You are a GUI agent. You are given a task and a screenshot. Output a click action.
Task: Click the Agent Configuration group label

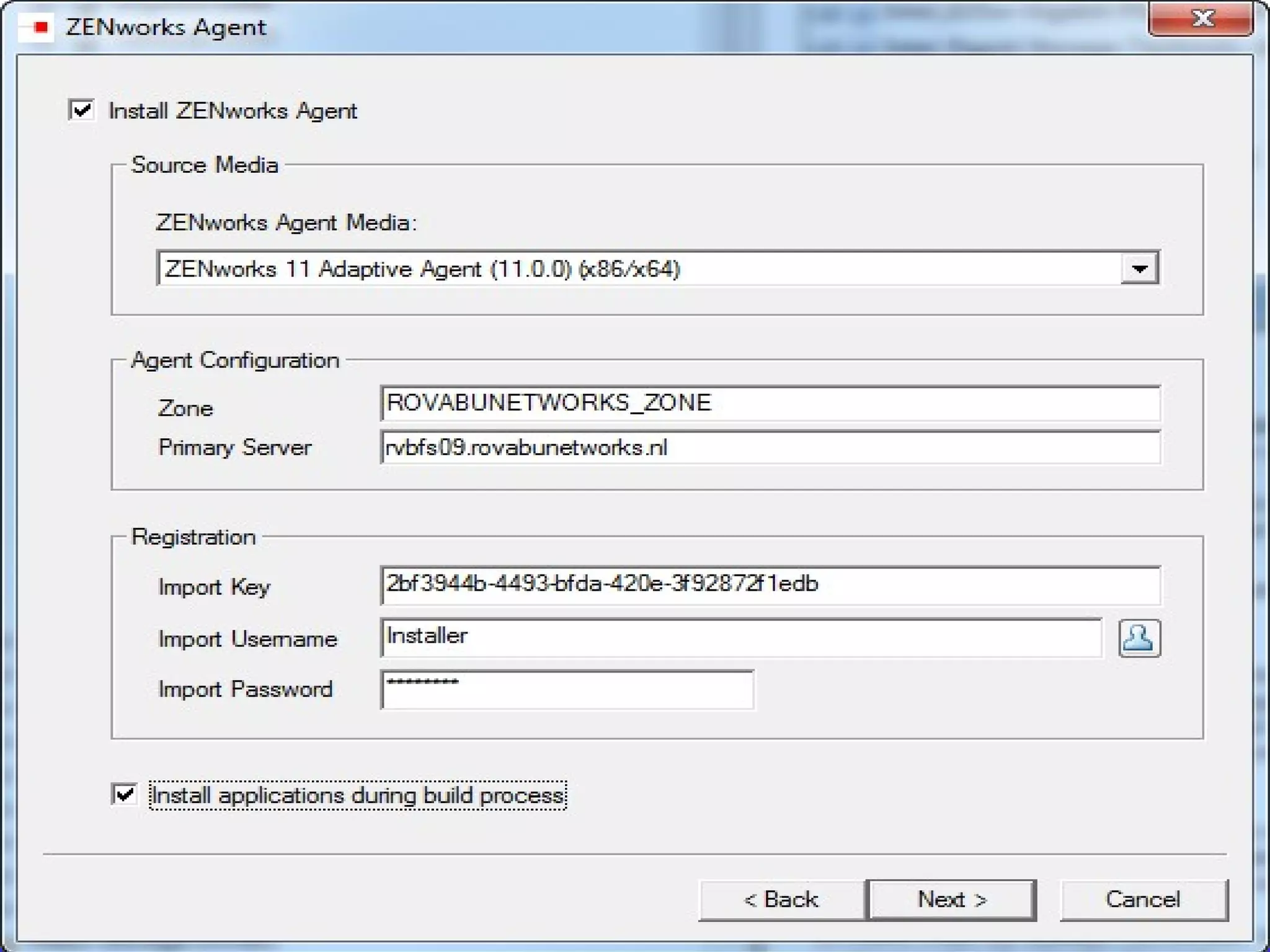click(x=236, y=360)
